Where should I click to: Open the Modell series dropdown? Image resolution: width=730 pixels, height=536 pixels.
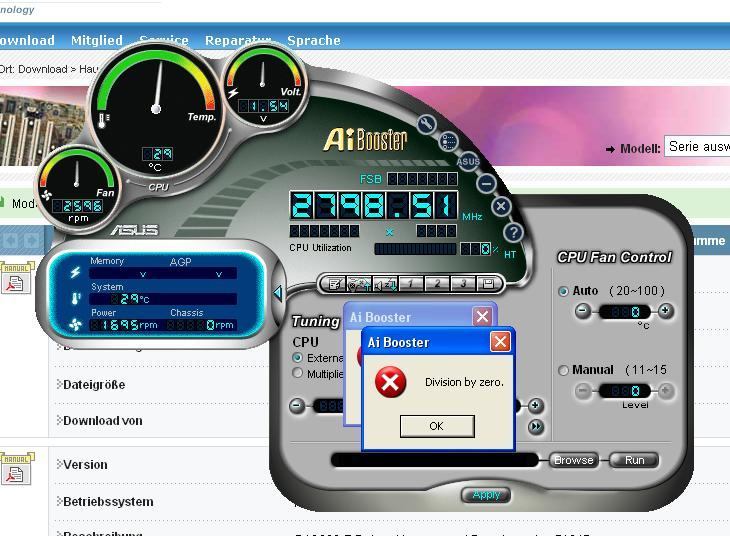pyautogui.click(x=697, y=147)
